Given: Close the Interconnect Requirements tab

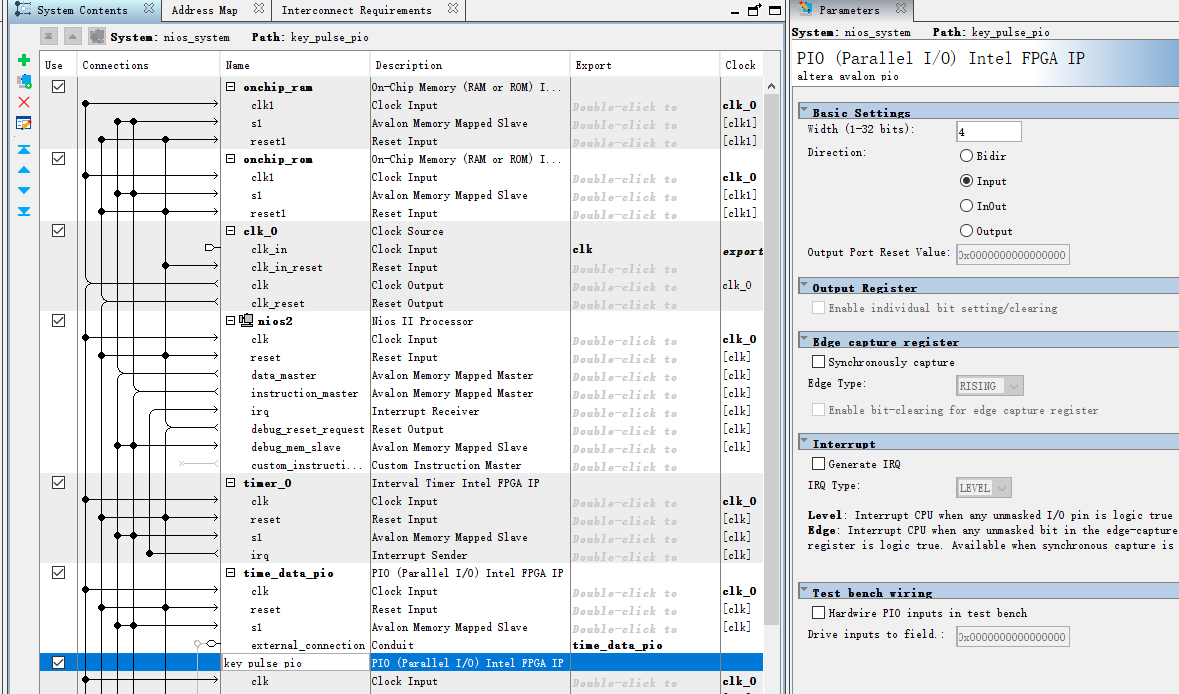Looking at the screenshot, I should (453, 9).
